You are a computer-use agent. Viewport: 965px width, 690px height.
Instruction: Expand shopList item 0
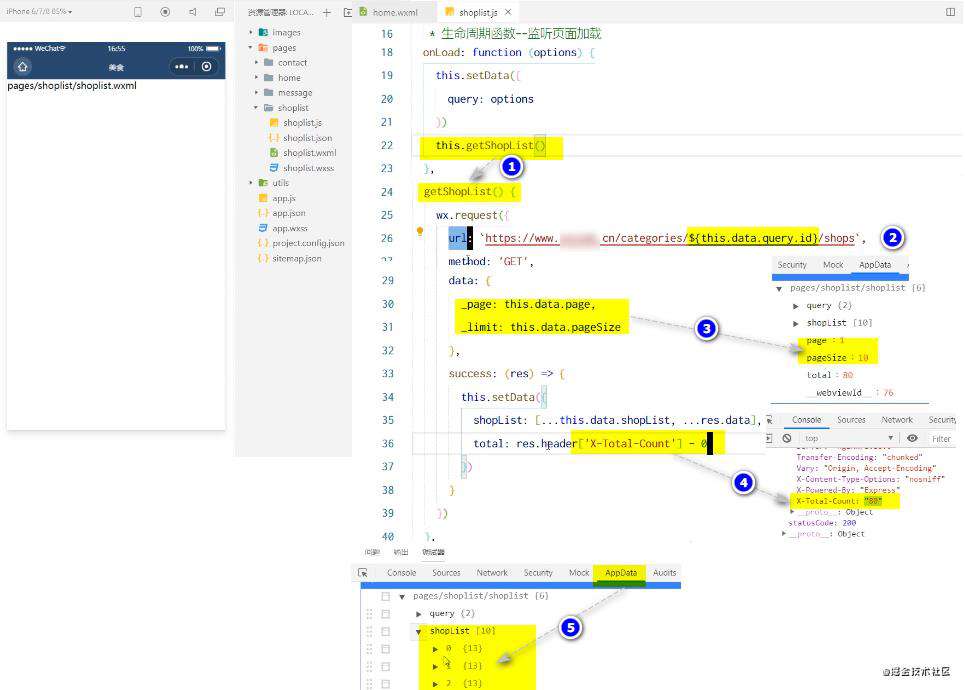pos(436,649)
